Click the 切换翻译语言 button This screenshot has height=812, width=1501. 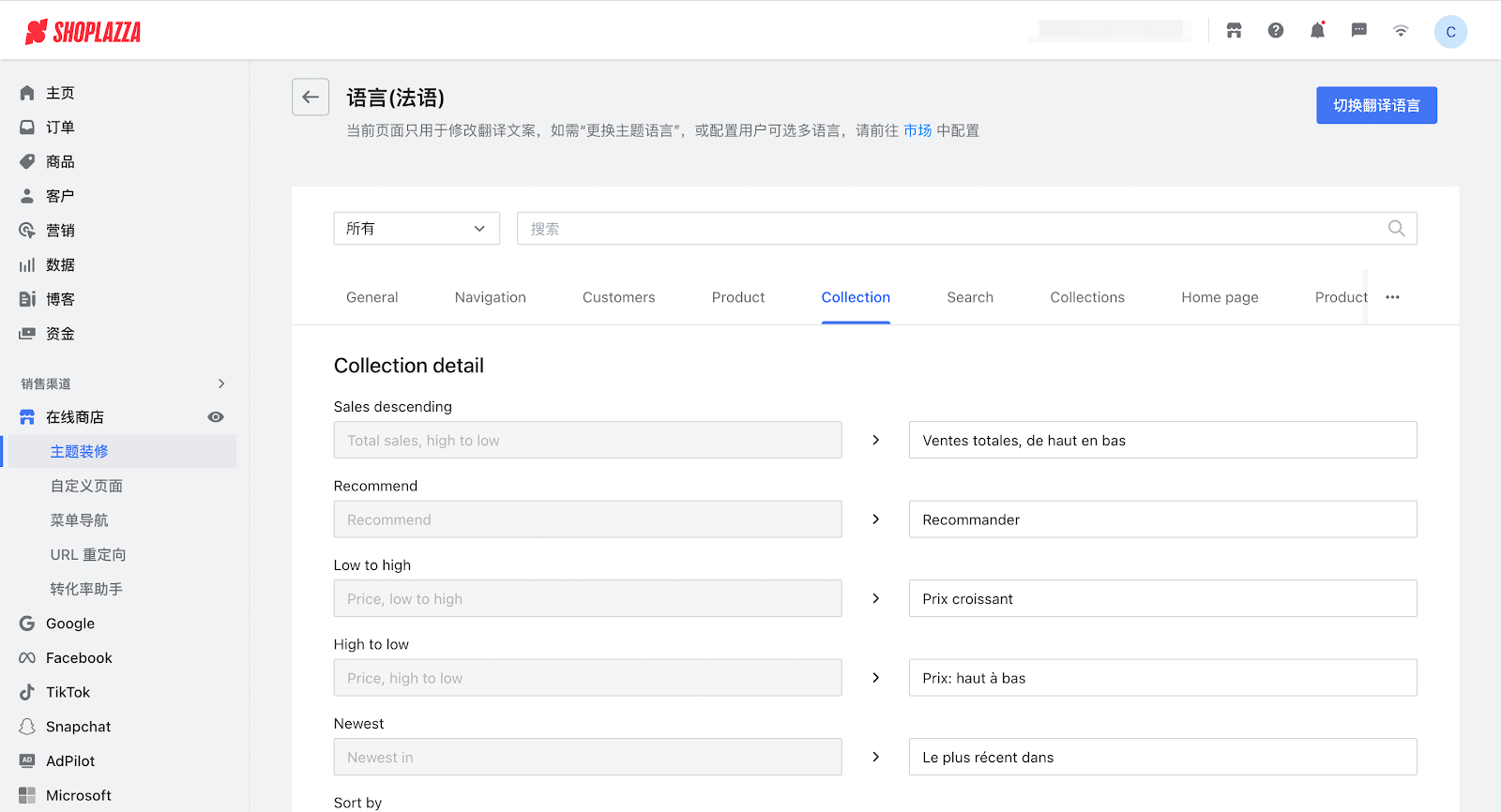click(1376, 106)
